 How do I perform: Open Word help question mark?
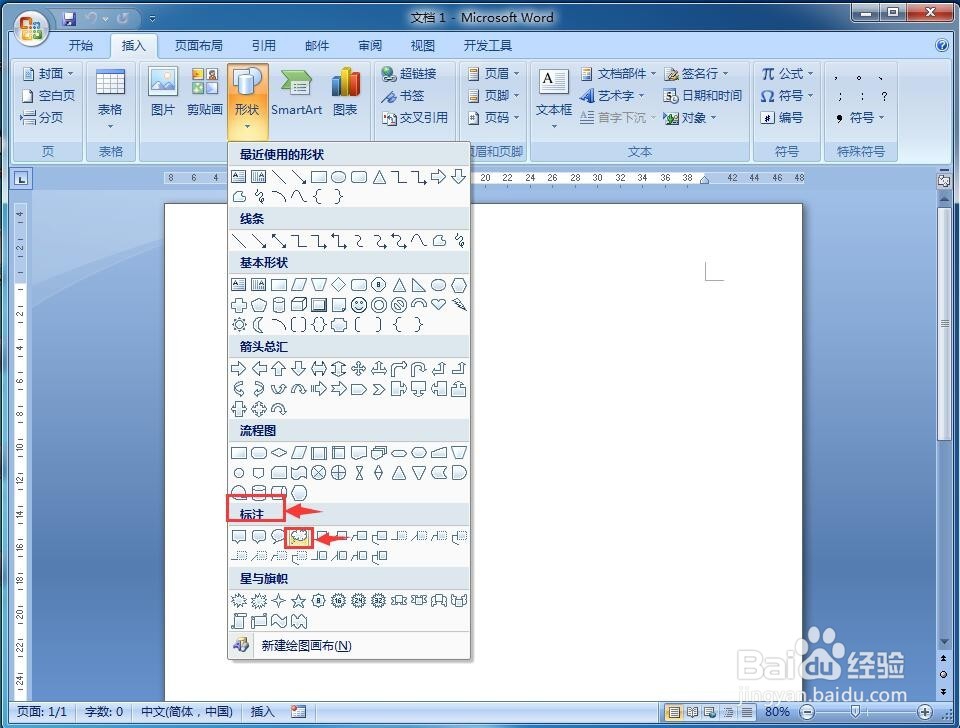click(942, 45)
